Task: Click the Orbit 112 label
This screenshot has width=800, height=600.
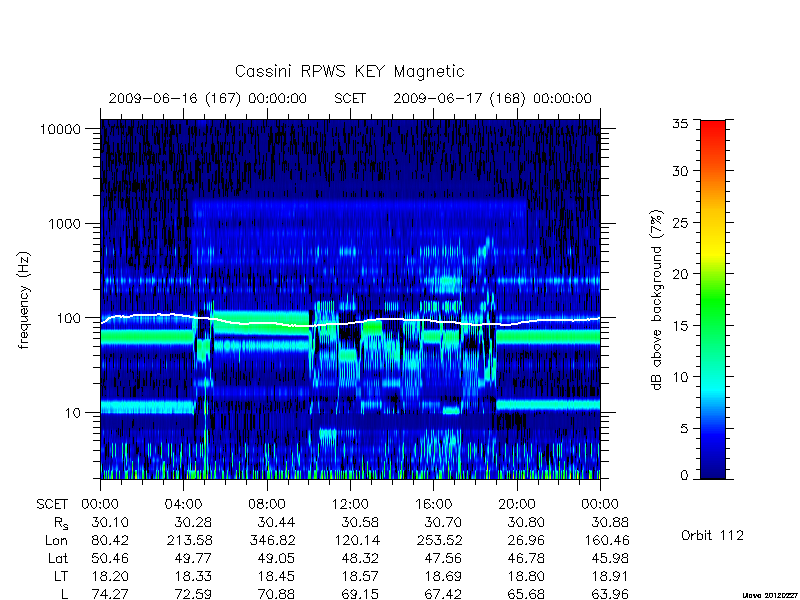Action: 712,536
